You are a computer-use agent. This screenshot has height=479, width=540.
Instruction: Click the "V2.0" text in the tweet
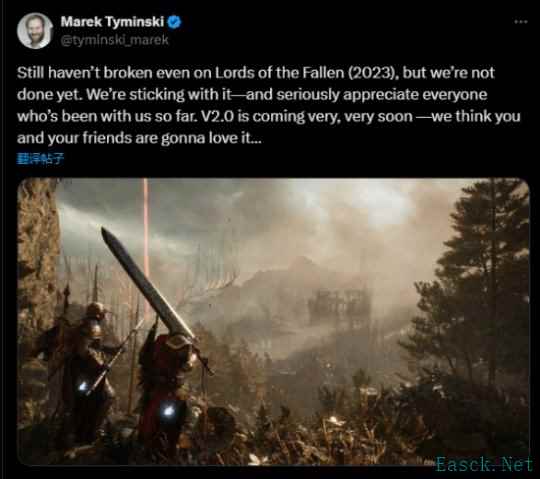coord(217,117)
